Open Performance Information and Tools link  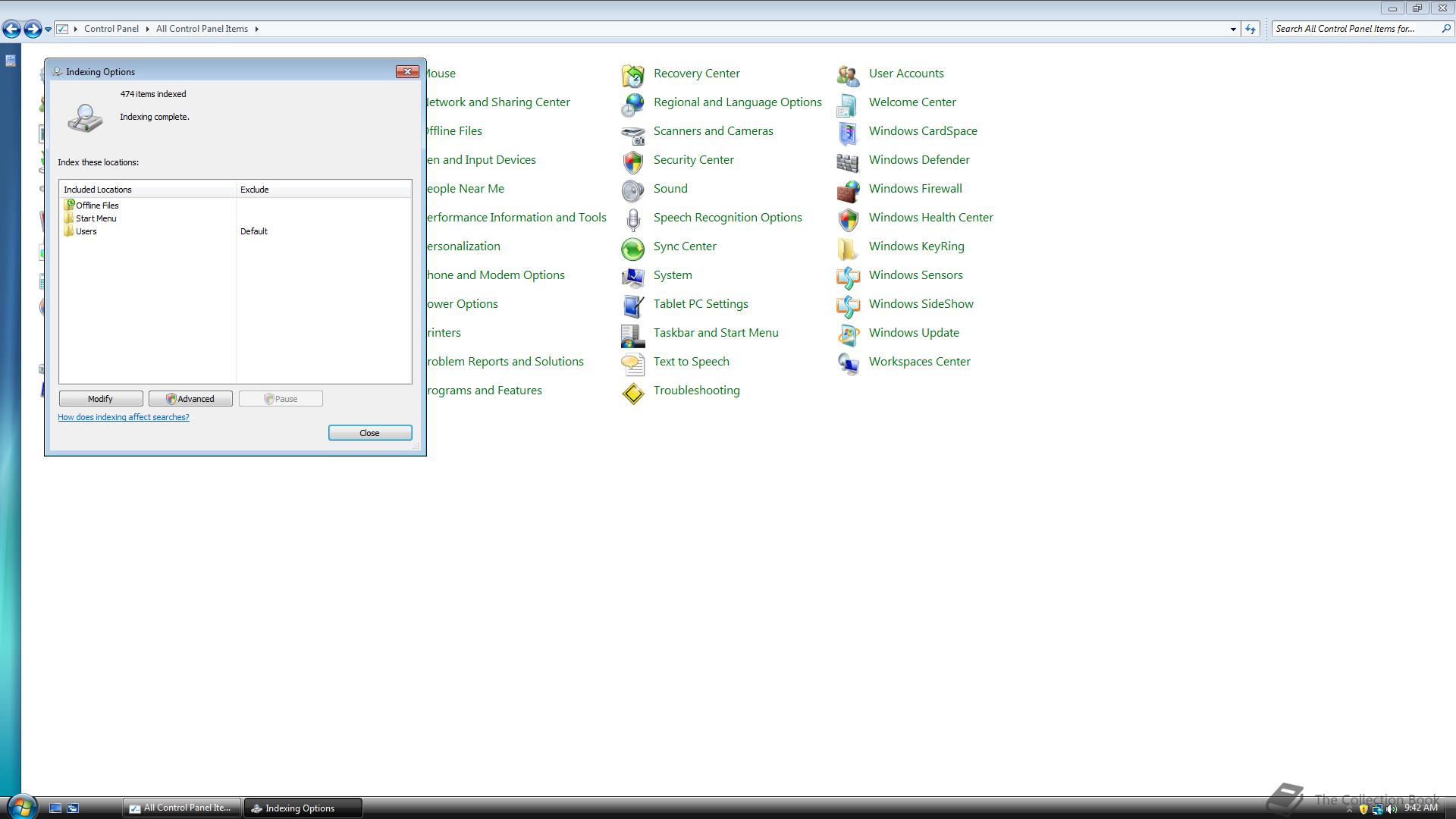tap(516, 218)
